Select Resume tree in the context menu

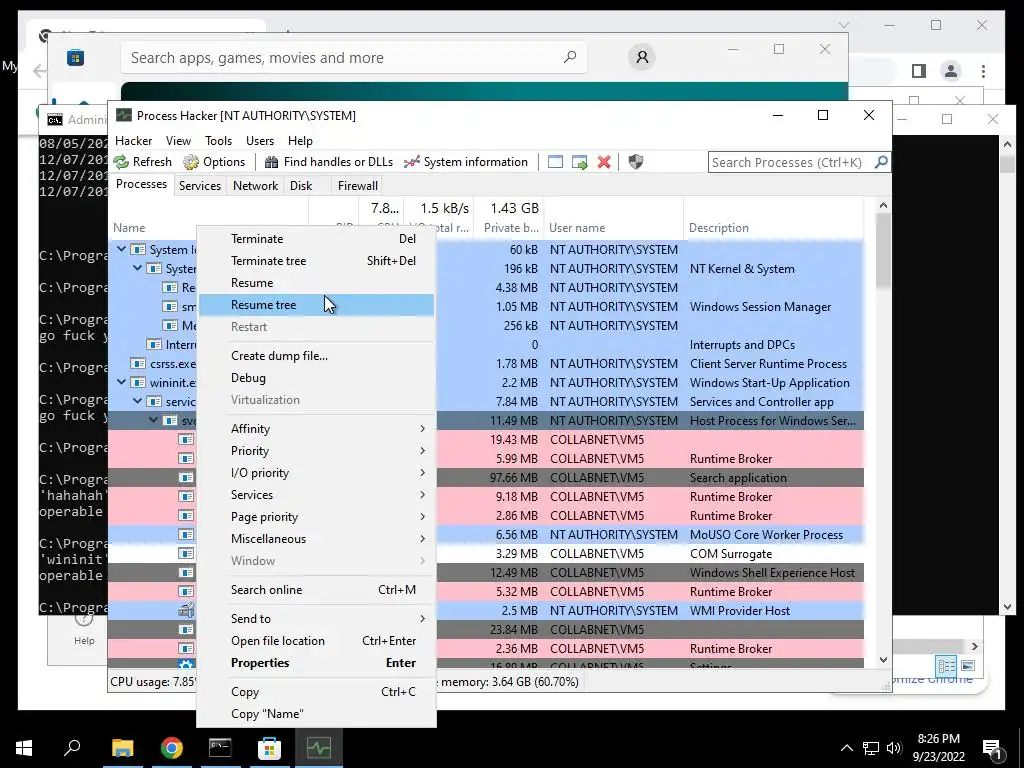click(316, 305)
